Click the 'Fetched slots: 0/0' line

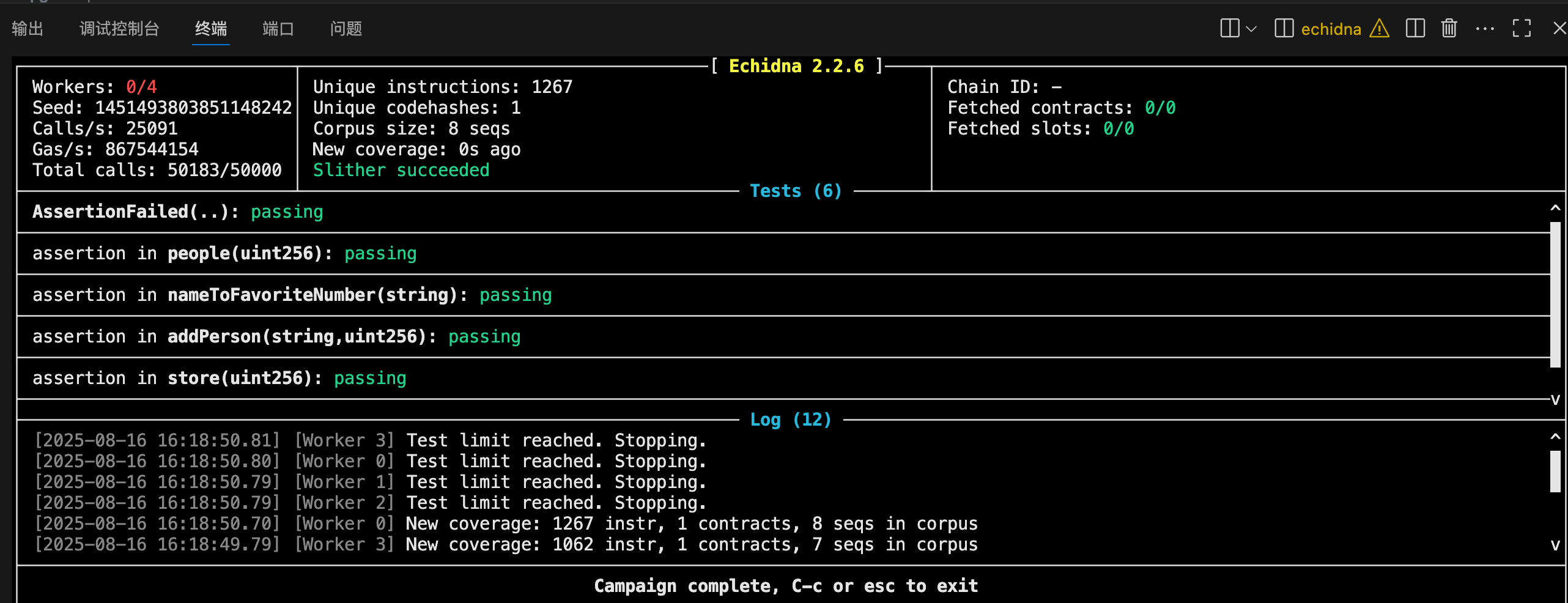click(x=1041, y=128)
